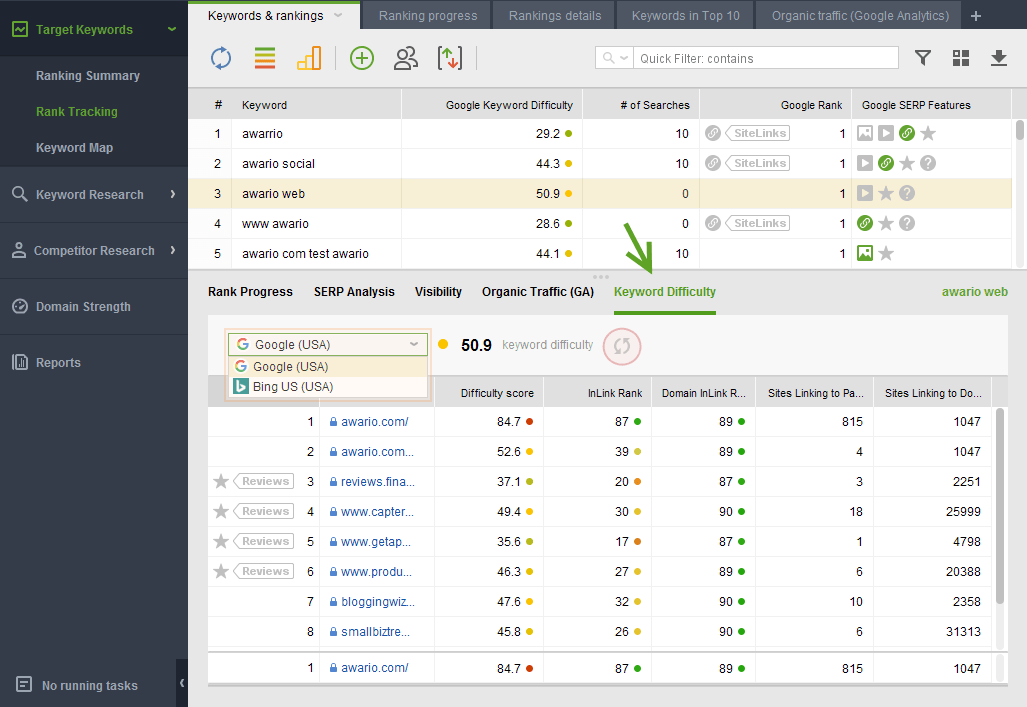Click the star icon in awarrio row
The width and height of the screenshot is (1027, 707).
pyautogui.click(x=928, y=134)
